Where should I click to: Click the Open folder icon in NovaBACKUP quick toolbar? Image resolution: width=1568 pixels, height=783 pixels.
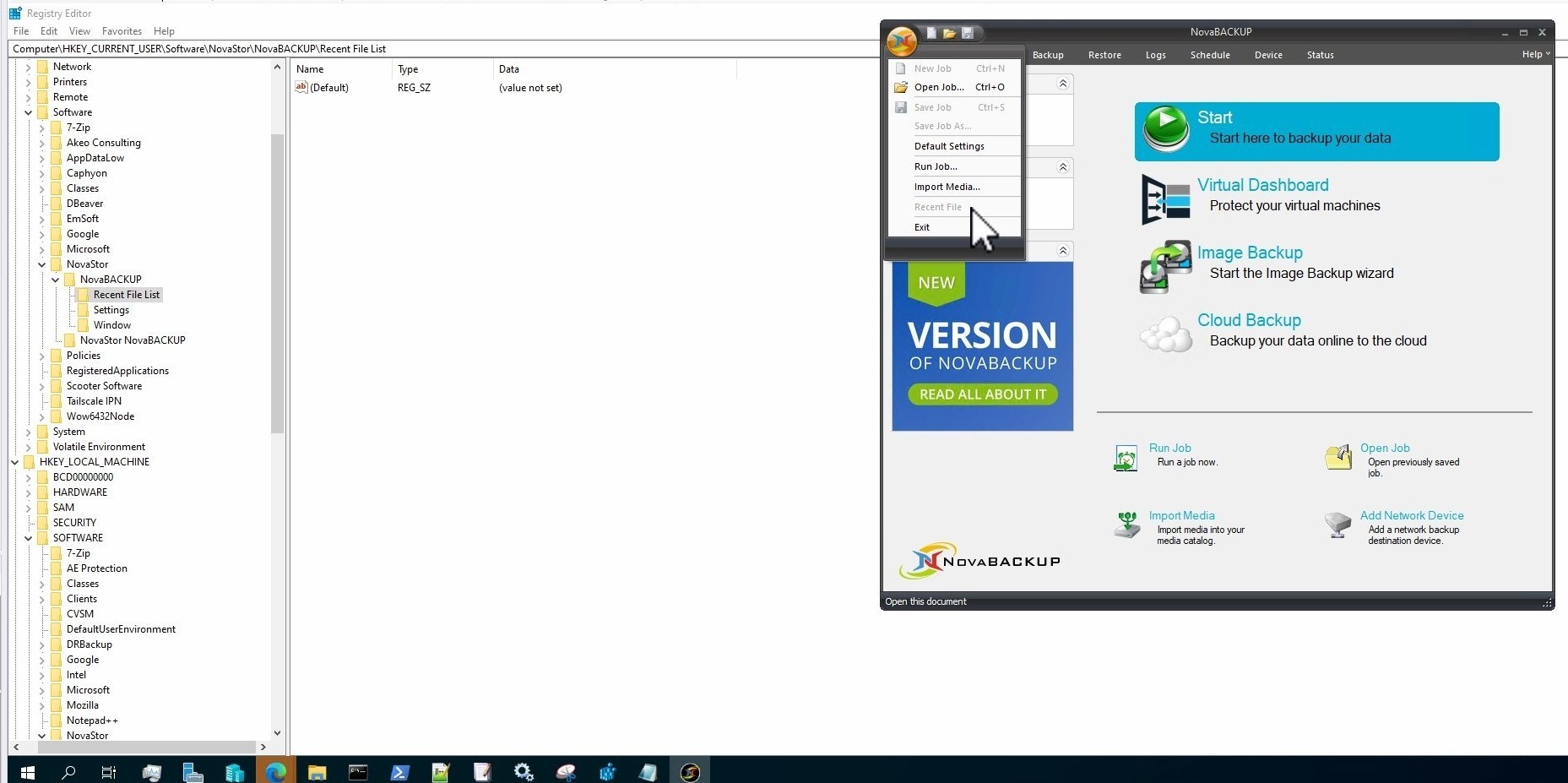949,33
